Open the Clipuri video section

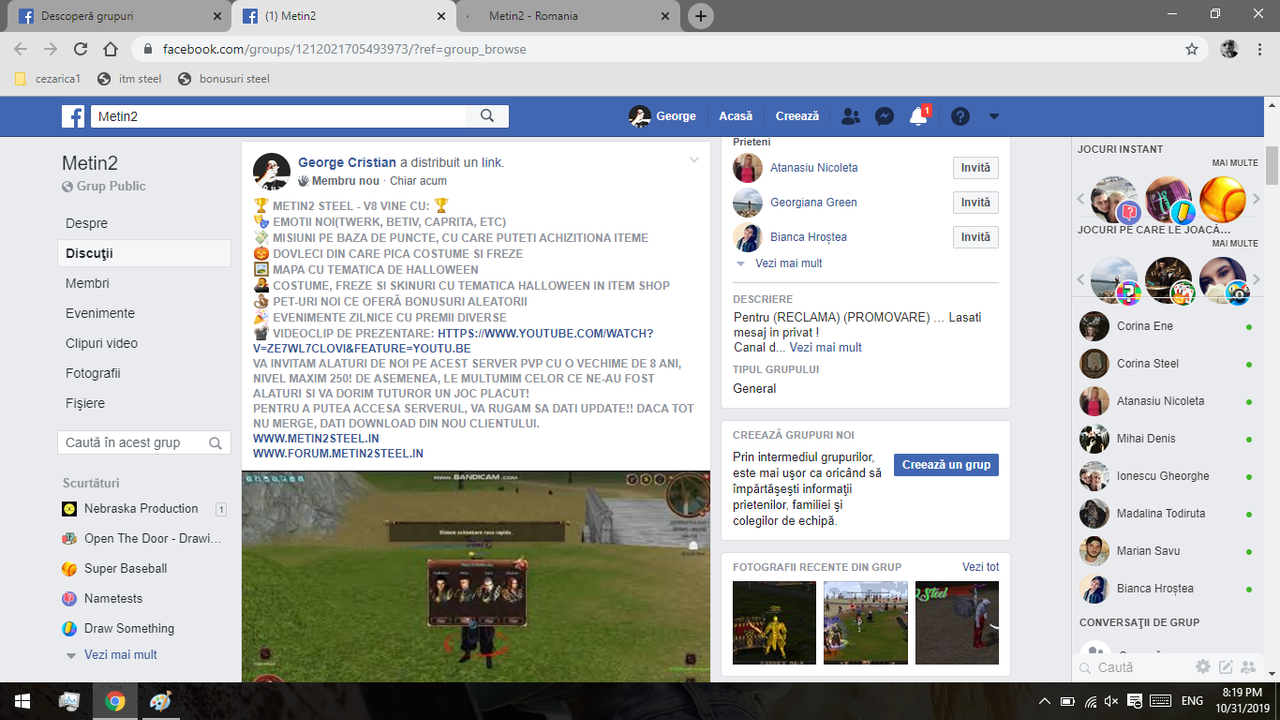(102, 343)
